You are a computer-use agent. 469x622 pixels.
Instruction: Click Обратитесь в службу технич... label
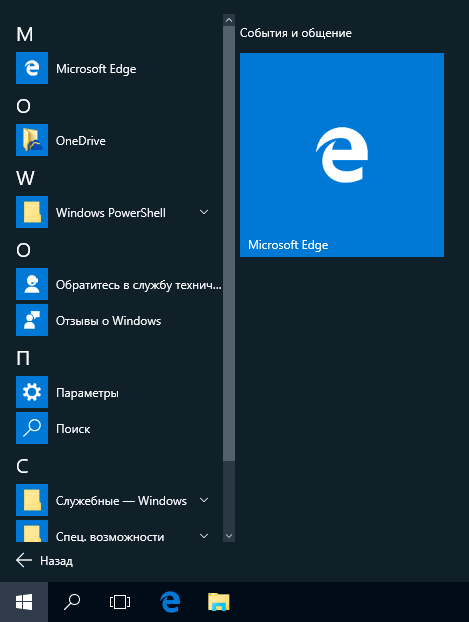tap(138, 285)
